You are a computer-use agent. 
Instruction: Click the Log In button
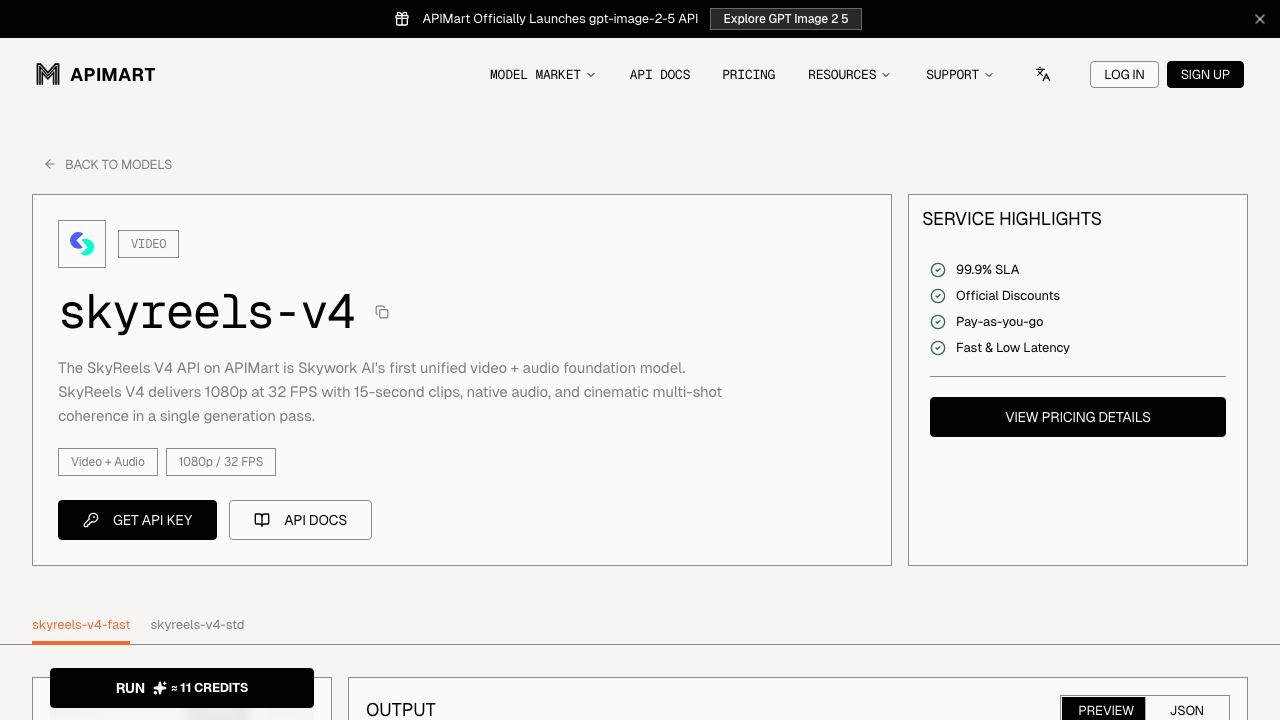(1124, 74)
